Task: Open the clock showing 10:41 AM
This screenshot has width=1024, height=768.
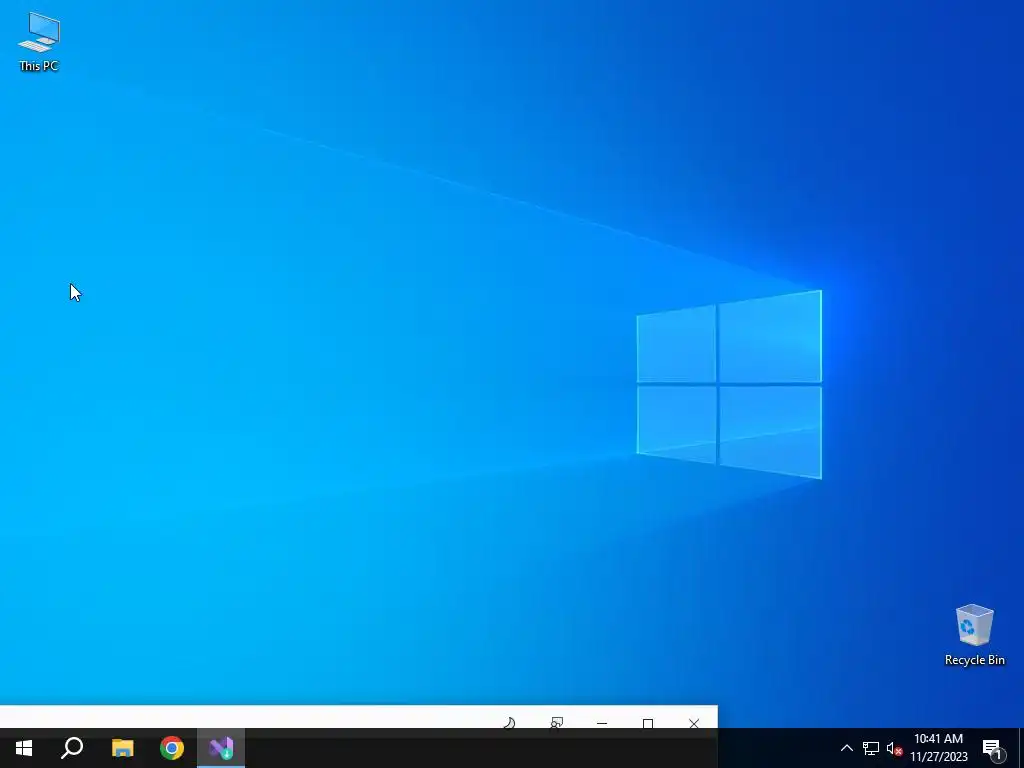Action: coord(938,748)
